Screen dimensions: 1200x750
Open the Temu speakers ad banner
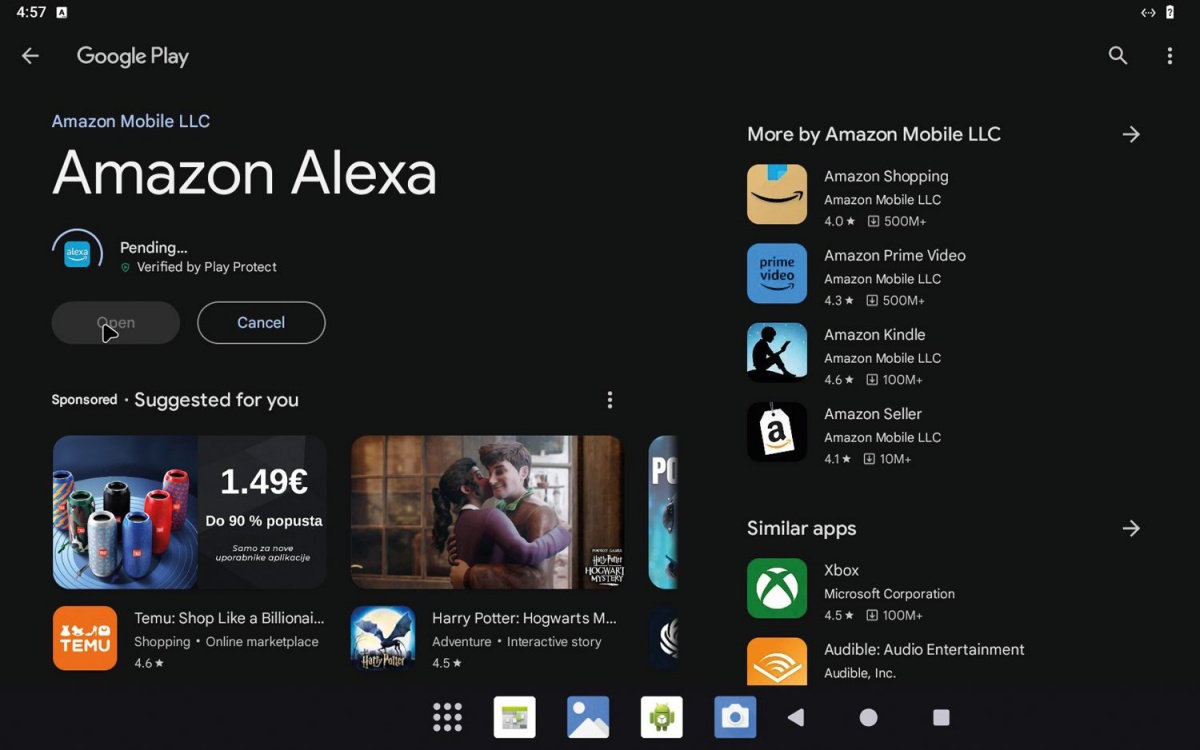(x=190, y=512)
